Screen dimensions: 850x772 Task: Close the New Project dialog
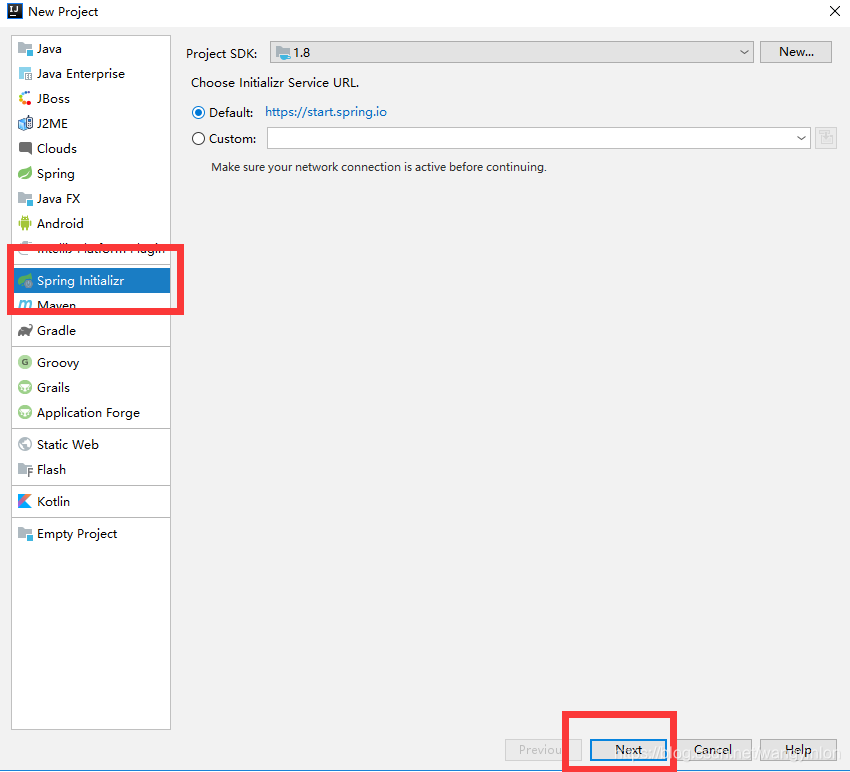(x=835, y=11)
